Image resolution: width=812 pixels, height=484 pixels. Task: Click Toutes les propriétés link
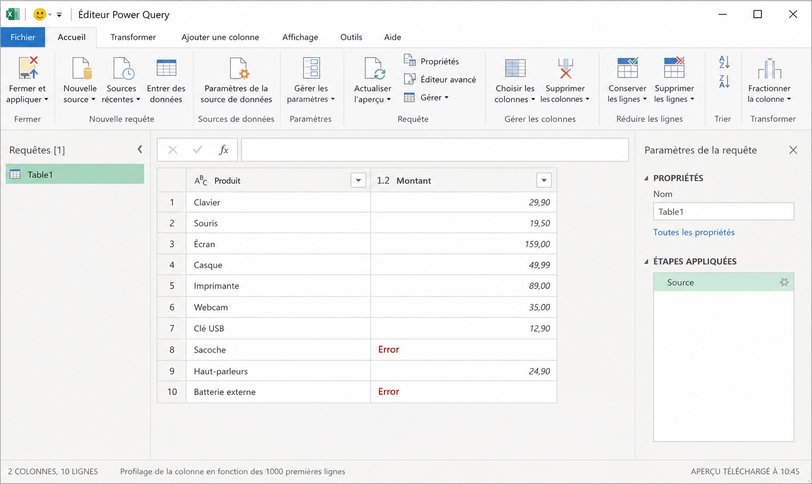pos(693,232)
